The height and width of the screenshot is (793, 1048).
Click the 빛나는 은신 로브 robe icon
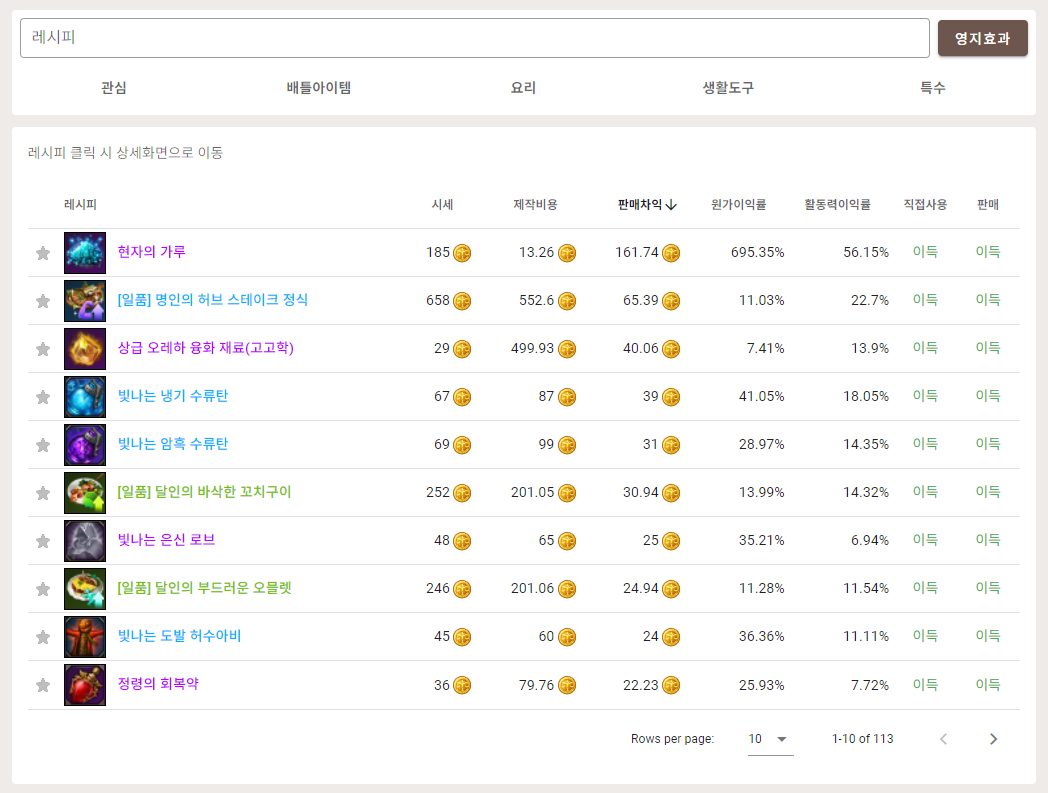[85, 540]
